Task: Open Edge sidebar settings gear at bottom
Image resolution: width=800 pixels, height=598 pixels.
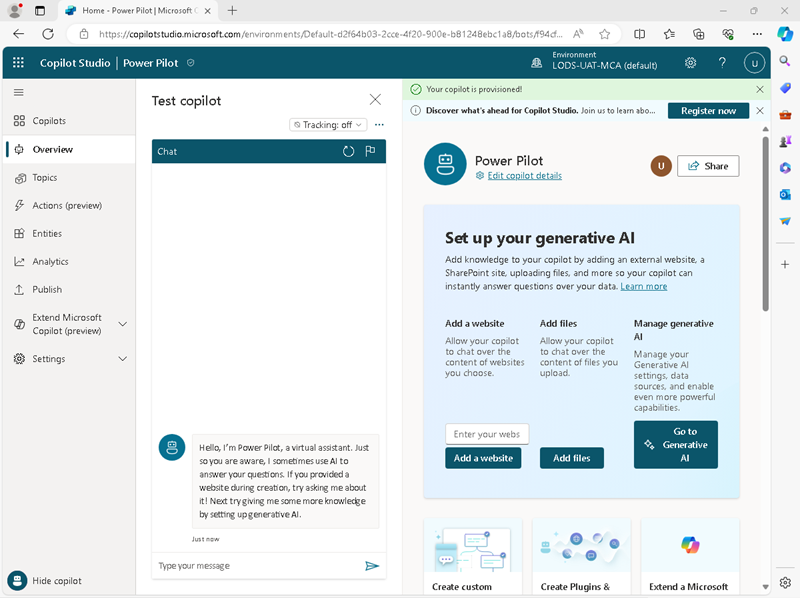Action: tap(785, 582)
